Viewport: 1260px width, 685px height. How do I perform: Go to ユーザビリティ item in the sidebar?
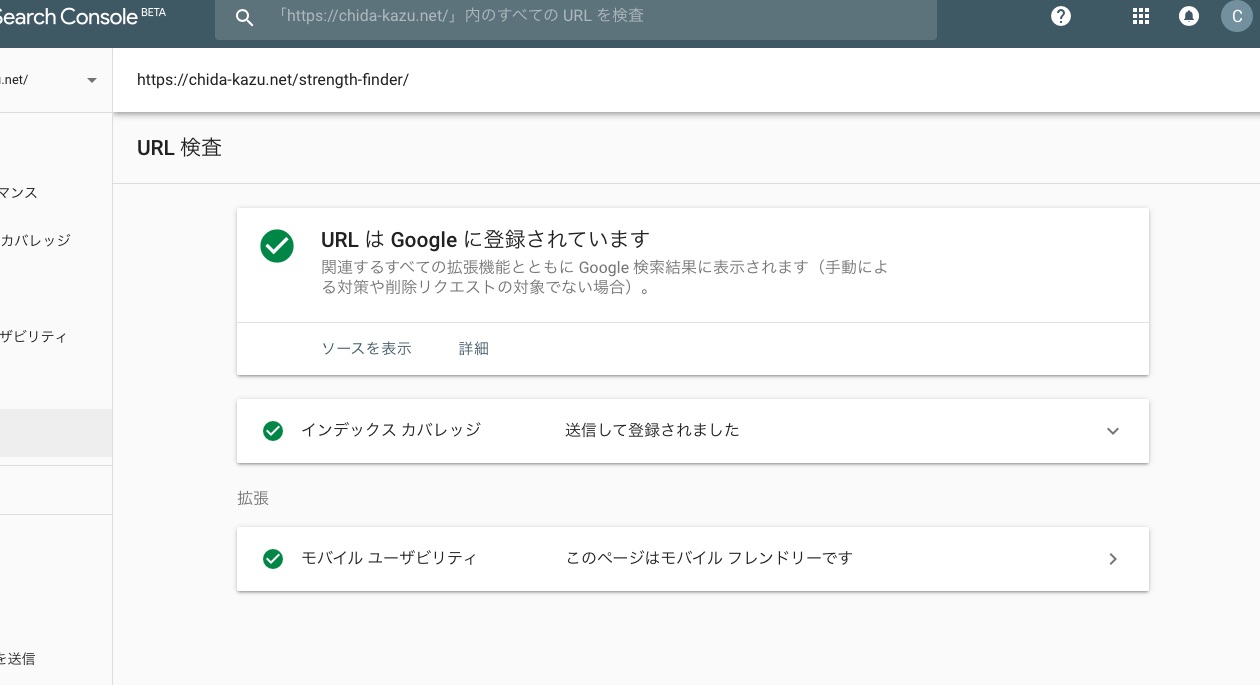click(34, 337)
